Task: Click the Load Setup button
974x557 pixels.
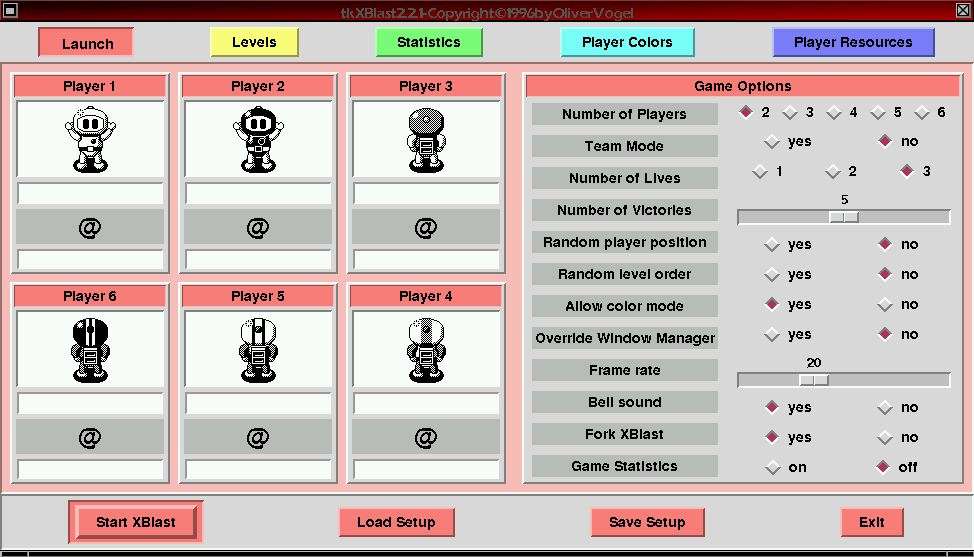Action: pos(396,522)
